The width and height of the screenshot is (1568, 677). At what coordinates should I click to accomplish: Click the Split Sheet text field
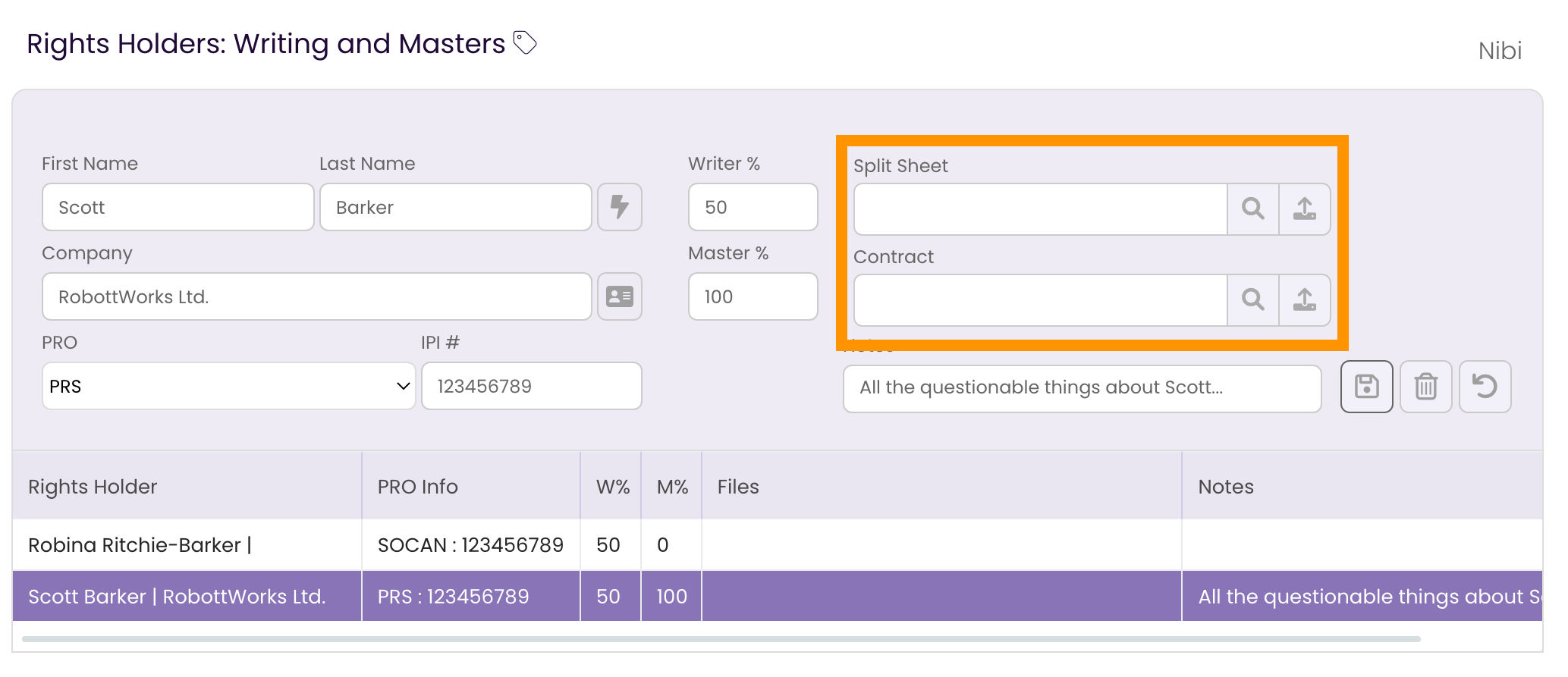click(1041, 209)
